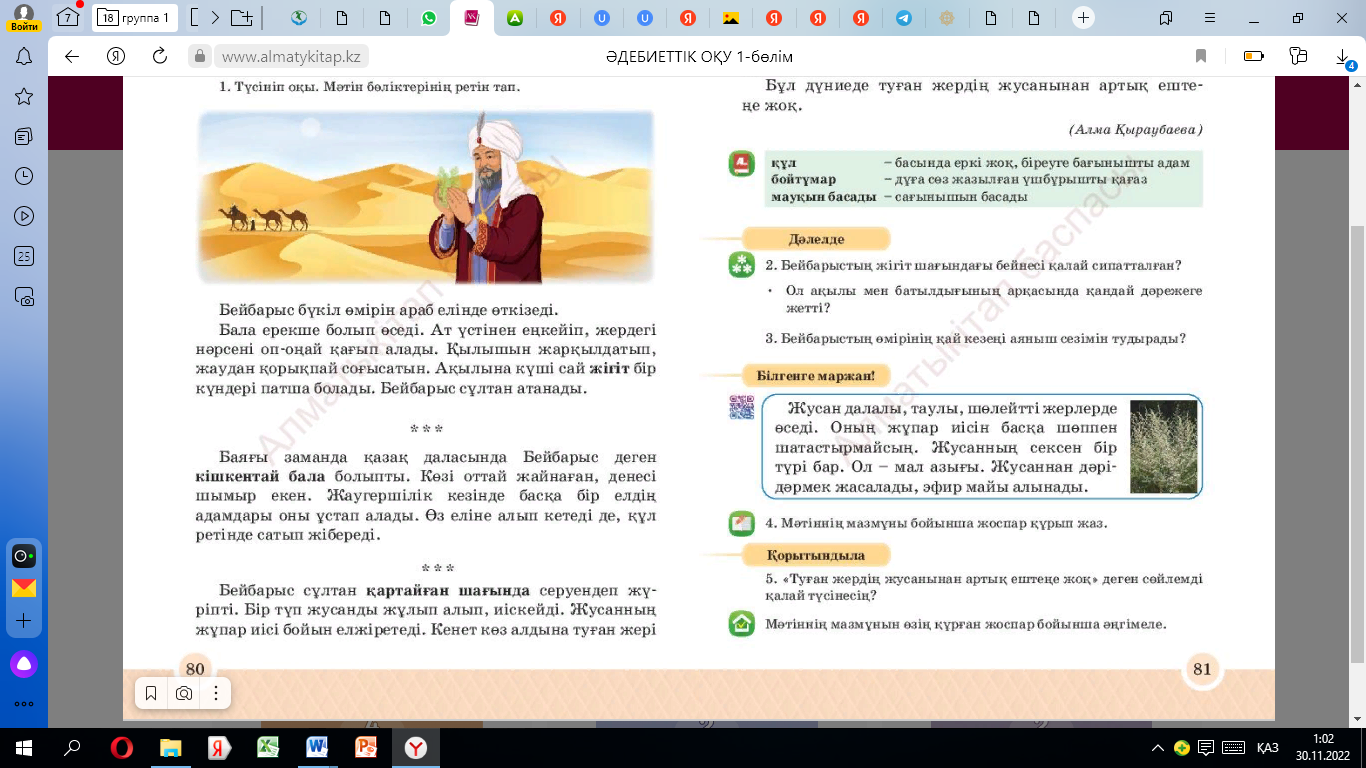
Task: Select the active almatykitap book tab
Action: (x=472, y=17)
